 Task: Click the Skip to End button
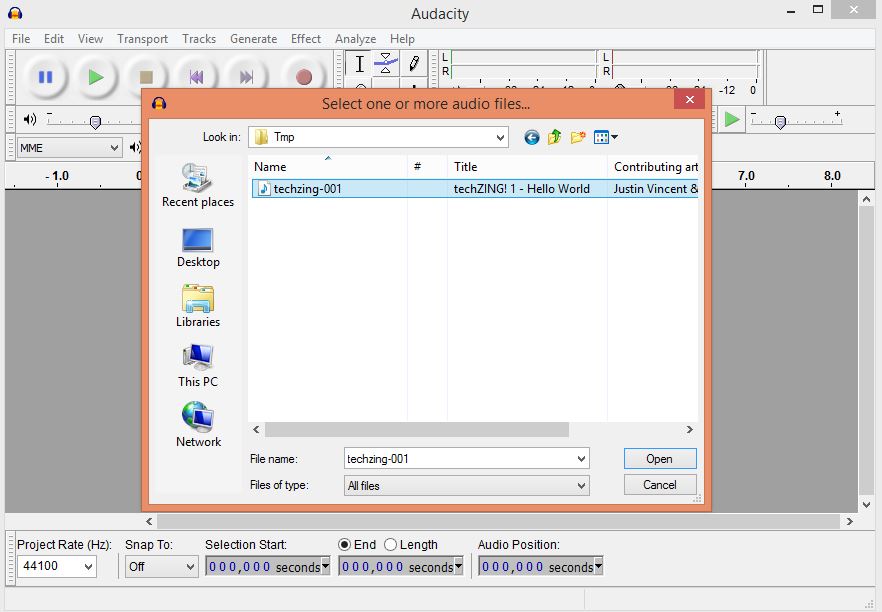246,77
